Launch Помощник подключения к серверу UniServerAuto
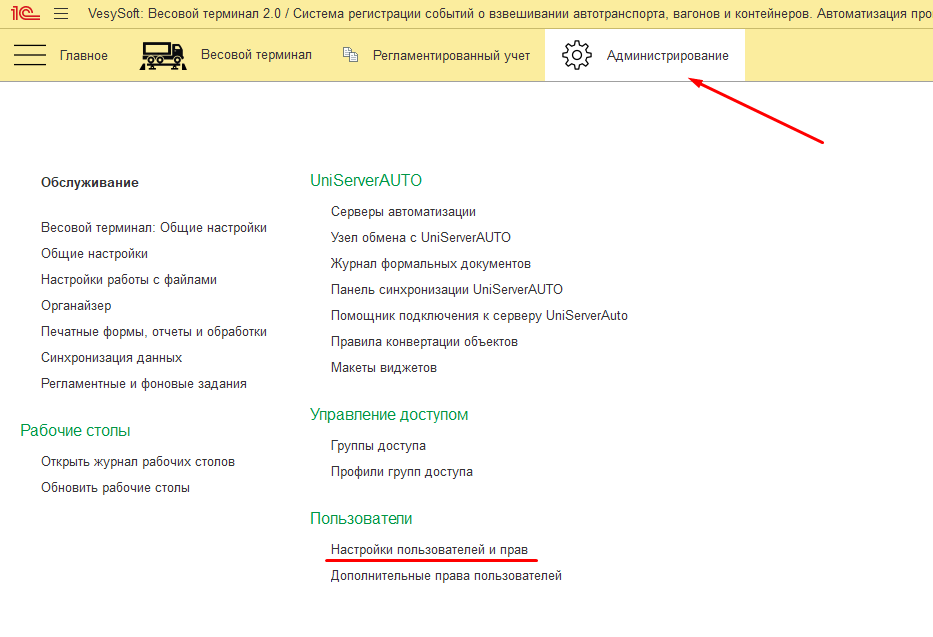This screenshot has width=933, height=637. (479, 316)
